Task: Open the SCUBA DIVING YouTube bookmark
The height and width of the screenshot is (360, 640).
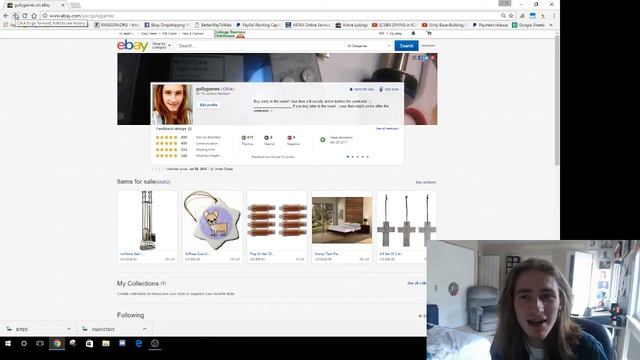Action: [395, 25]
